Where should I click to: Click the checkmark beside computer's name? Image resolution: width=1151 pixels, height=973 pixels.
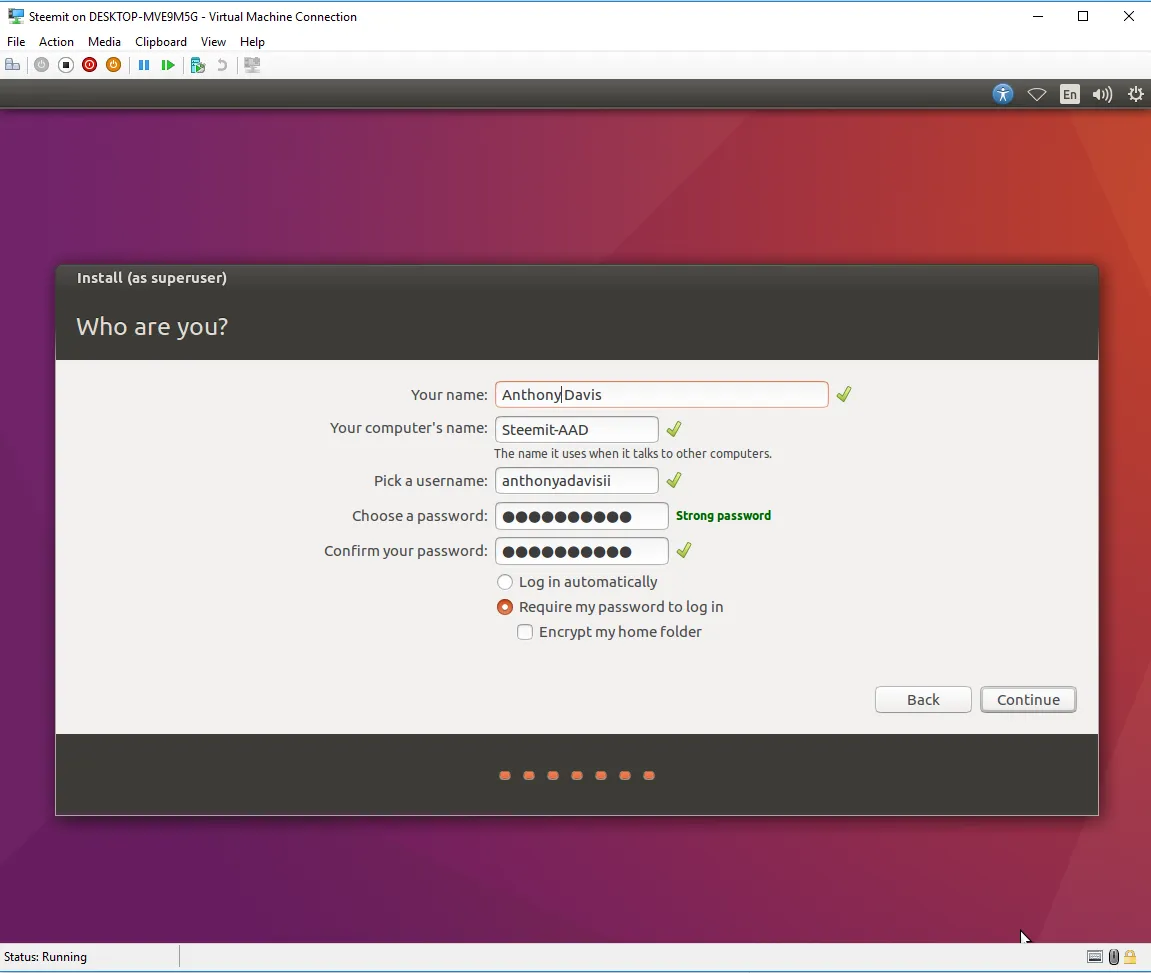[x=674, y=429]
